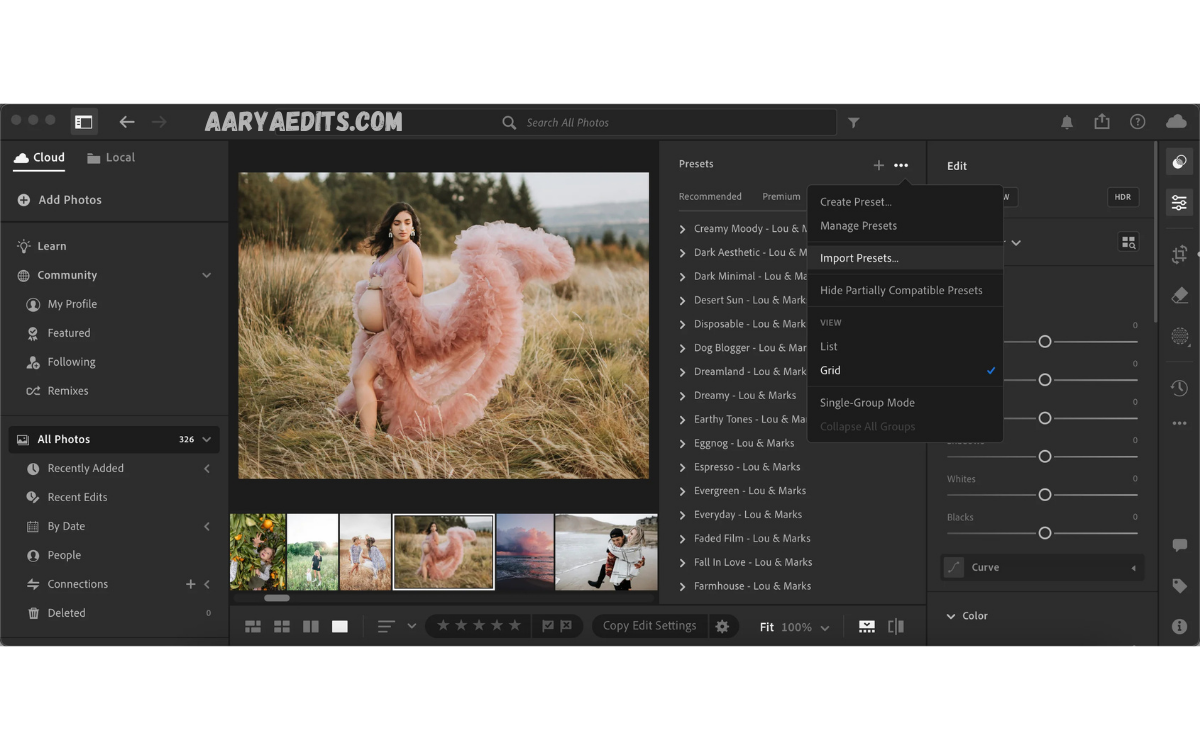Expand Espresso - Lou & Marks group
The width and height of the screenshot is (1200, 750).
[683, 467]
